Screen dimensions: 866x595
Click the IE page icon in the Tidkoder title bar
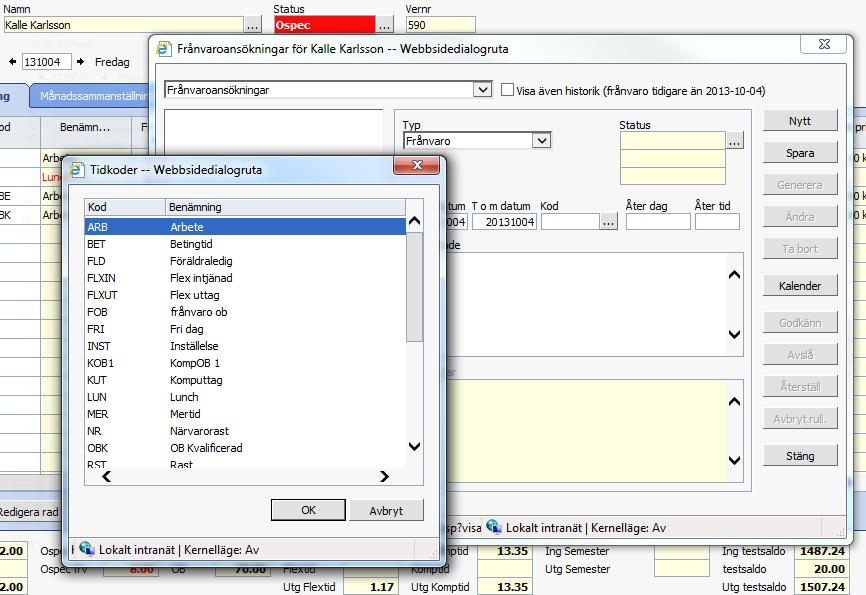[77, 170]
